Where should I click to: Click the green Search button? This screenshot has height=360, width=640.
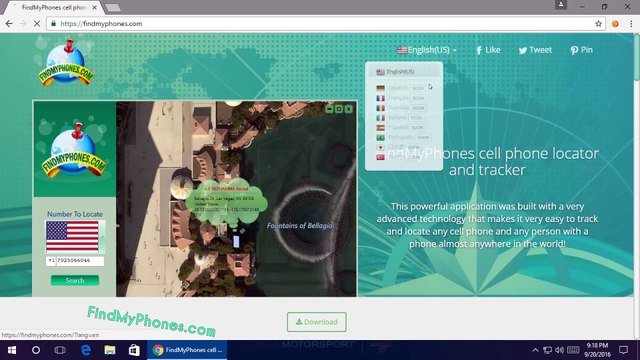click(75, 280)
